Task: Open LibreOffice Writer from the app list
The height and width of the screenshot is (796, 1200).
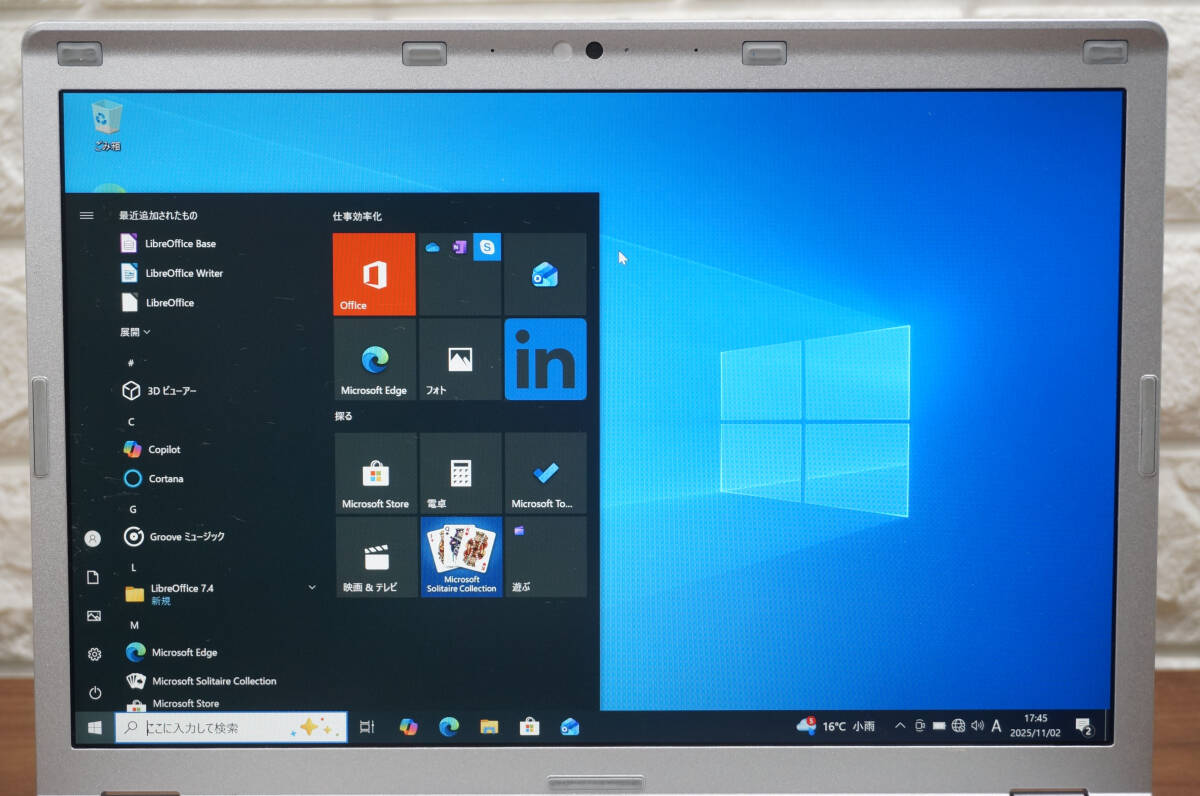Action: (183, 273)
